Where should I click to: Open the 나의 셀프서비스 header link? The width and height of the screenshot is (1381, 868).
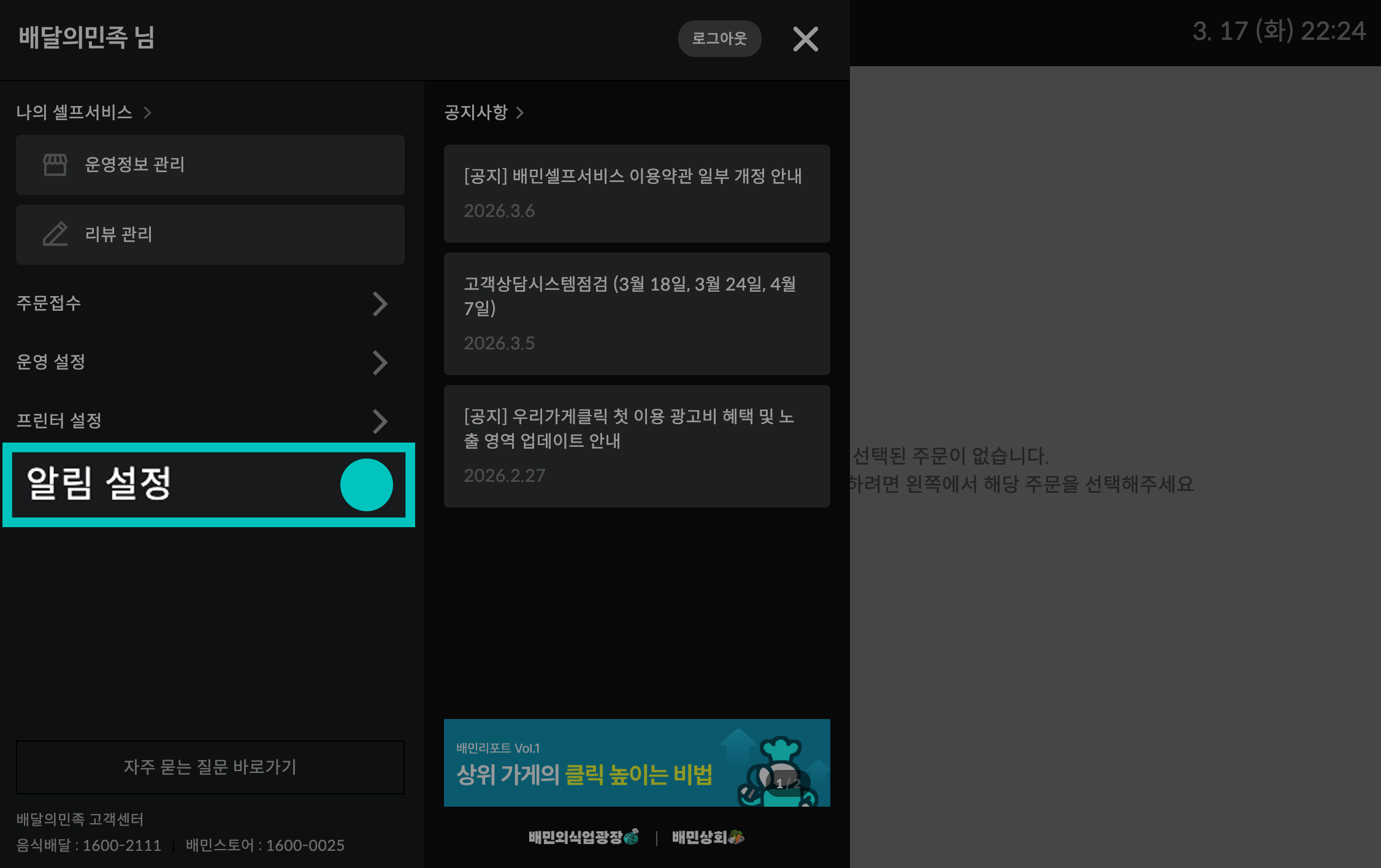(83, 112)
